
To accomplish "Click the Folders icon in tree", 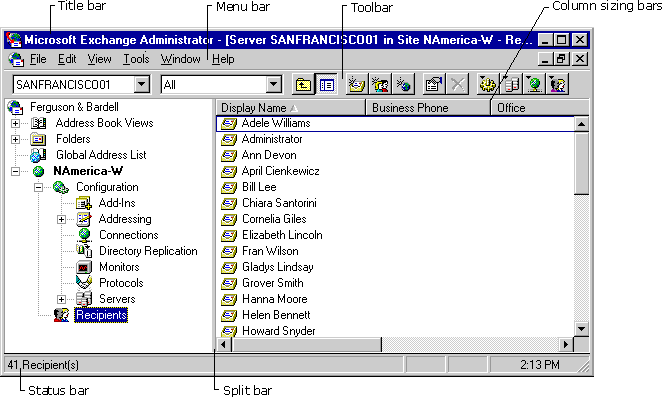I will (x=38, y=139).
